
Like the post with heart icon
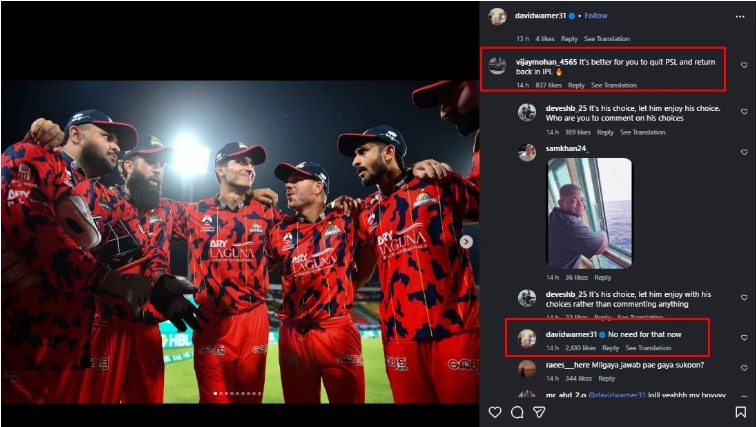coord(495,412)
